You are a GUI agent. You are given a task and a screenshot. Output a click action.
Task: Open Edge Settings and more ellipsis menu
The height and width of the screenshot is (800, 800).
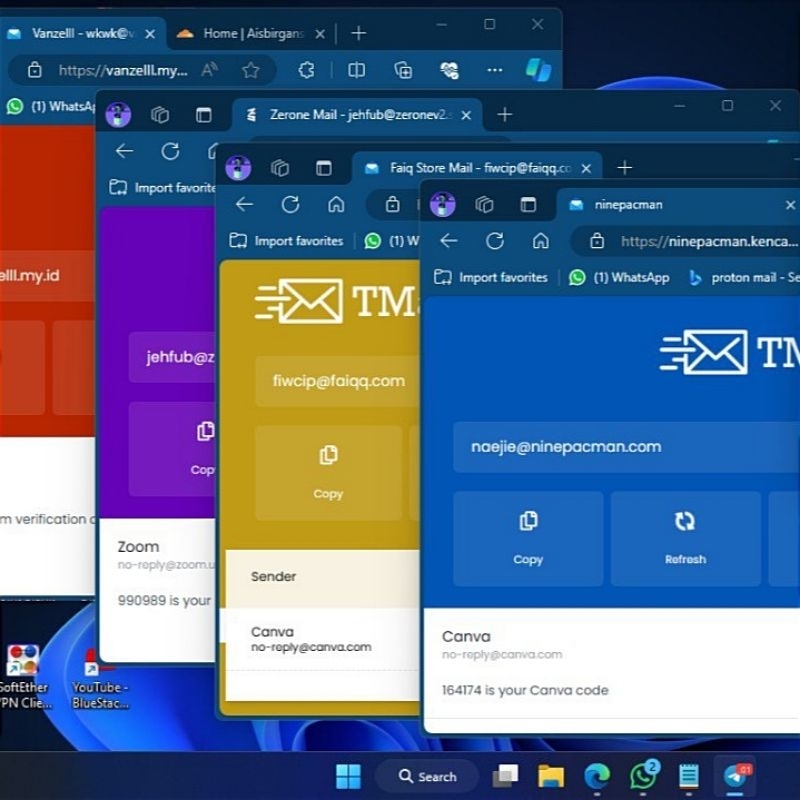tap(495, 70)
